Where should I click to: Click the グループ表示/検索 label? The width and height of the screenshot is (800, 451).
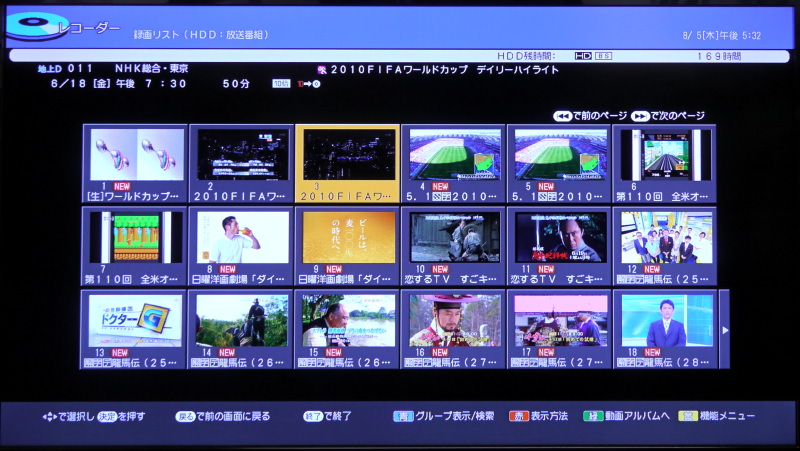[455, 416]
